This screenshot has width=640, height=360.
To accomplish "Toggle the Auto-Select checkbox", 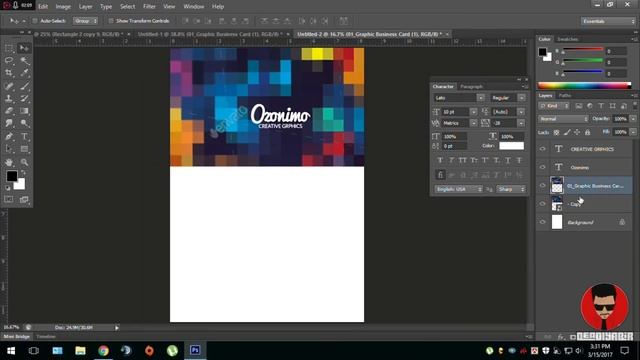I will [35, 21].
